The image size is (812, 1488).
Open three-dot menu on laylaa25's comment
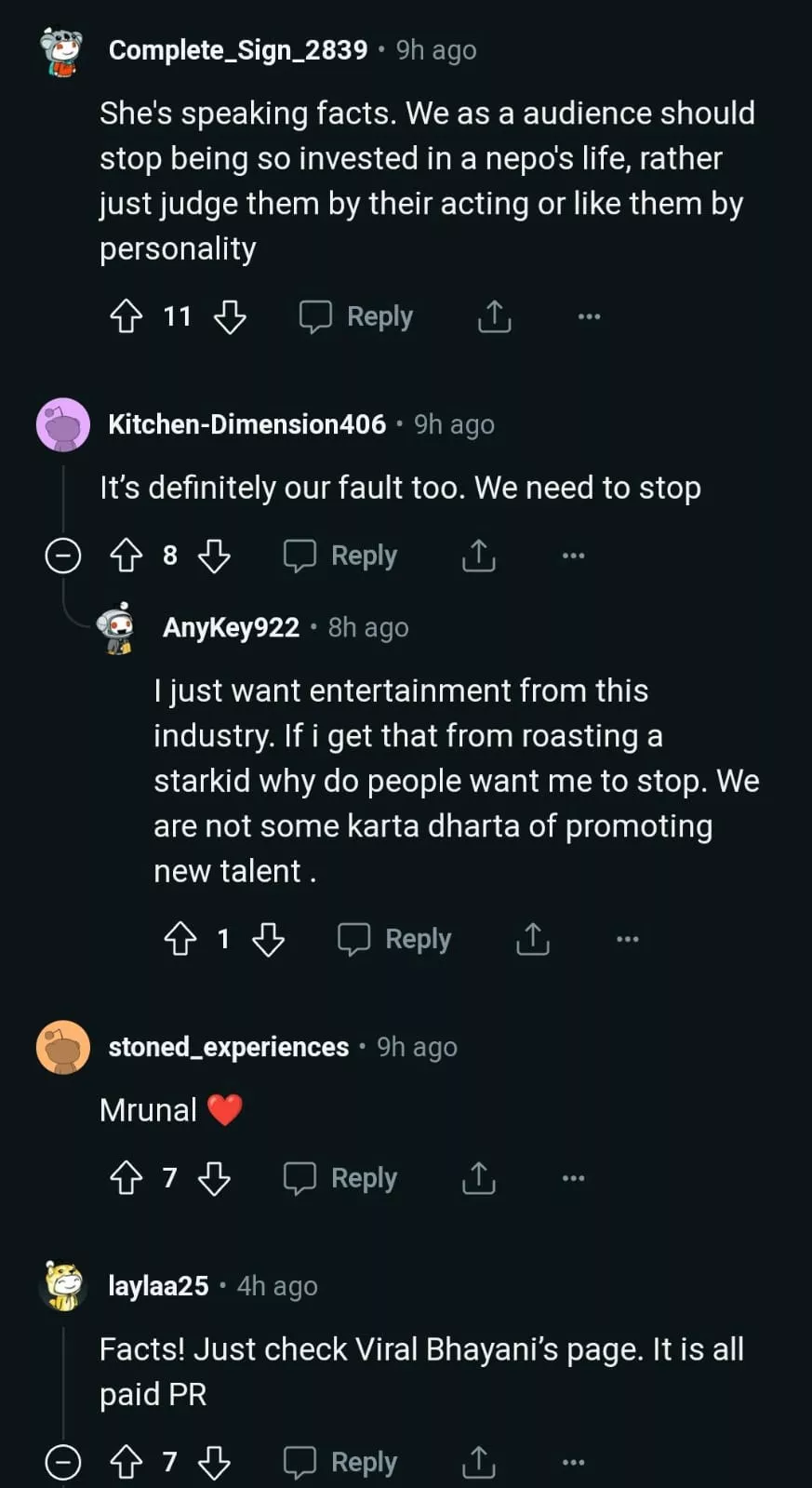(x=573, y=1462)
